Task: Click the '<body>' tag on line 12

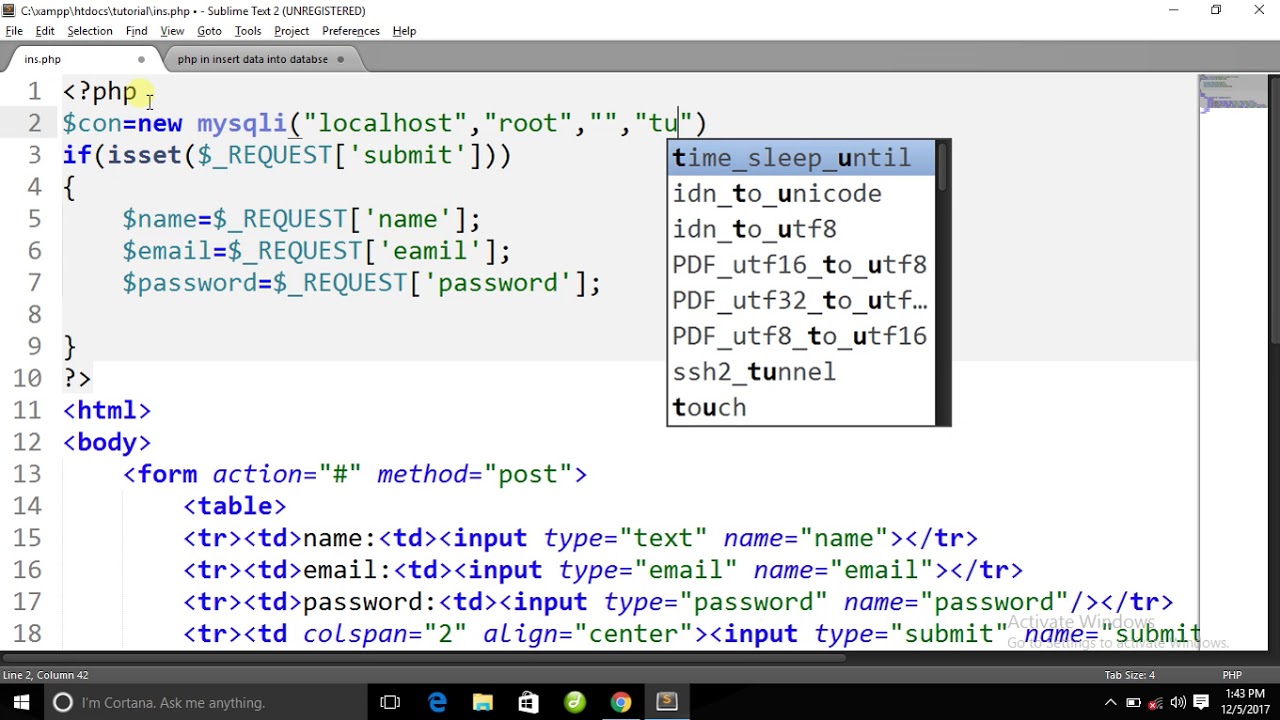Action: 107,442
